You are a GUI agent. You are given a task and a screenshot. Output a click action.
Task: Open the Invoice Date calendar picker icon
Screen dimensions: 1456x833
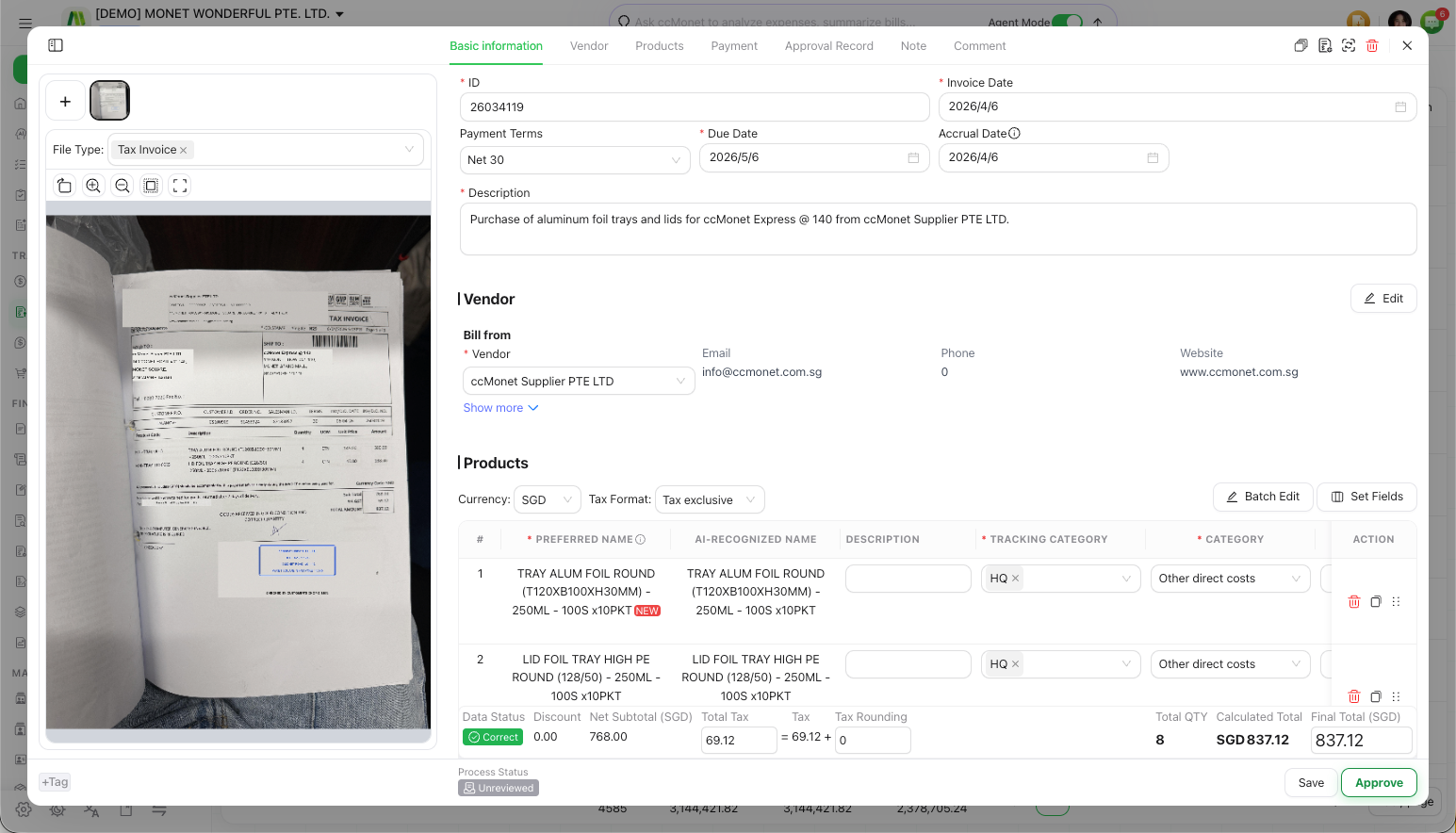coord(1400,106)
